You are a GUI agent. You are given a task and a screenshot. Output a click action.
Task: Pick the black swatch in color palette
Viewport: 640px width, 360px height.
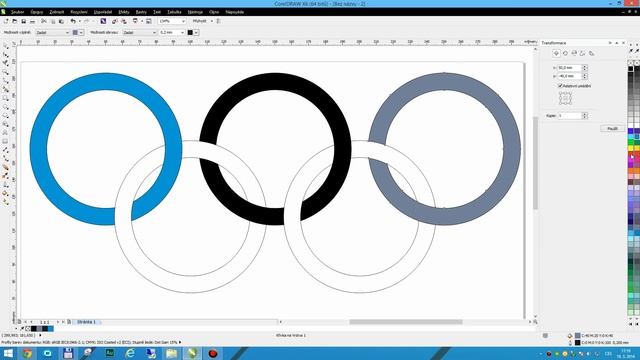pyautogui.click(x=631, y=69)
